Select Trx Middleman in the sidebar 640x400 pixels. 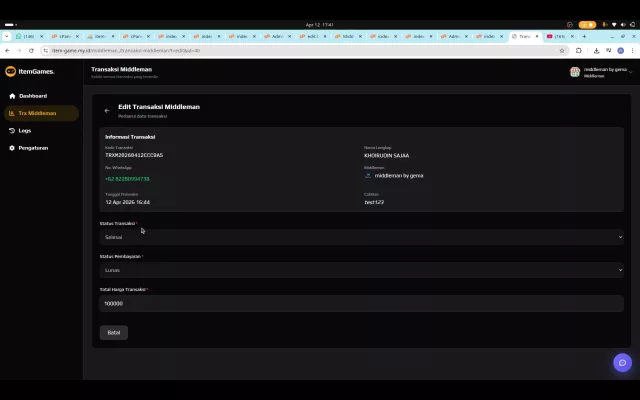click(41, 113)
